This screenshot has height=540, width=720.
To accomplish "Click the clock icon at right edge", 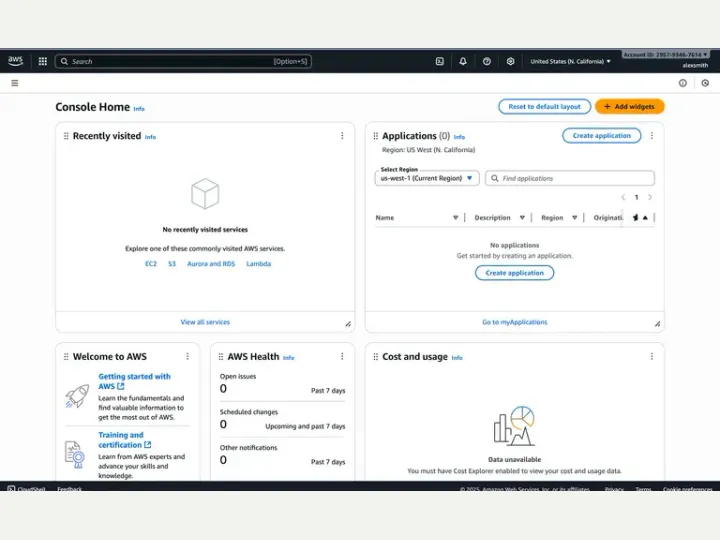I will [705, 83].
